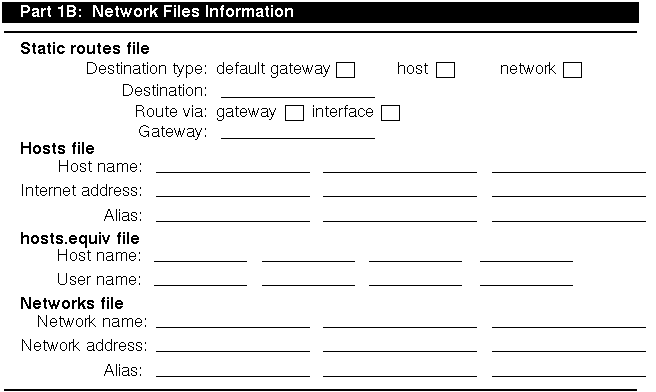Viewport: 656px width, 392px height.
Task: Tick the network destination type checkbox
Action: pos(572,70)
